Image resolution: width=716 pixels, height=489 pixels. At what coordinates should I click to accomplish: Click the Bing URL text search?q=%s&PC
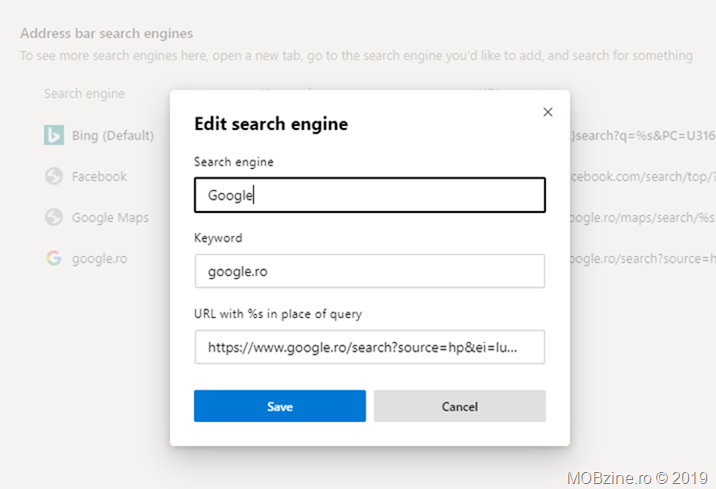643,136
